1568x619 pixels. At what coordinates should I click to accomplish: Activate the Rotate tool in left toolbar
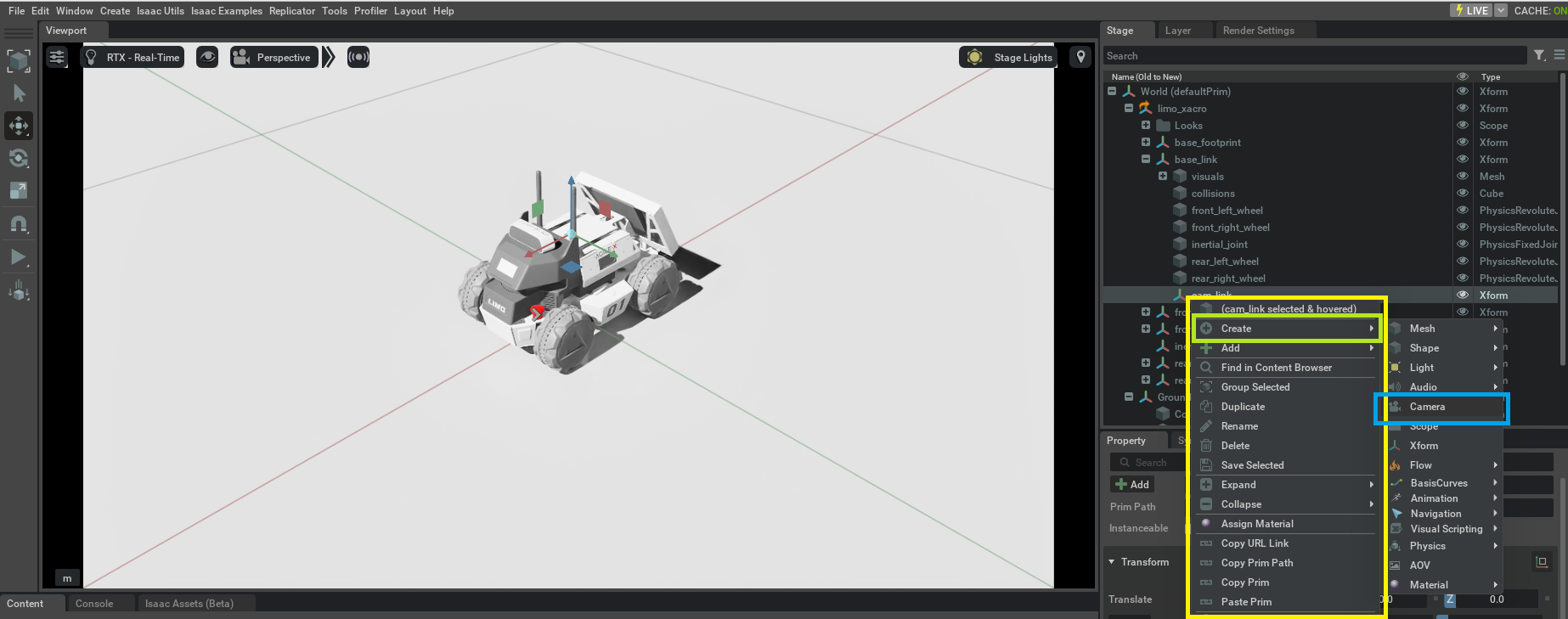(19, 159)
